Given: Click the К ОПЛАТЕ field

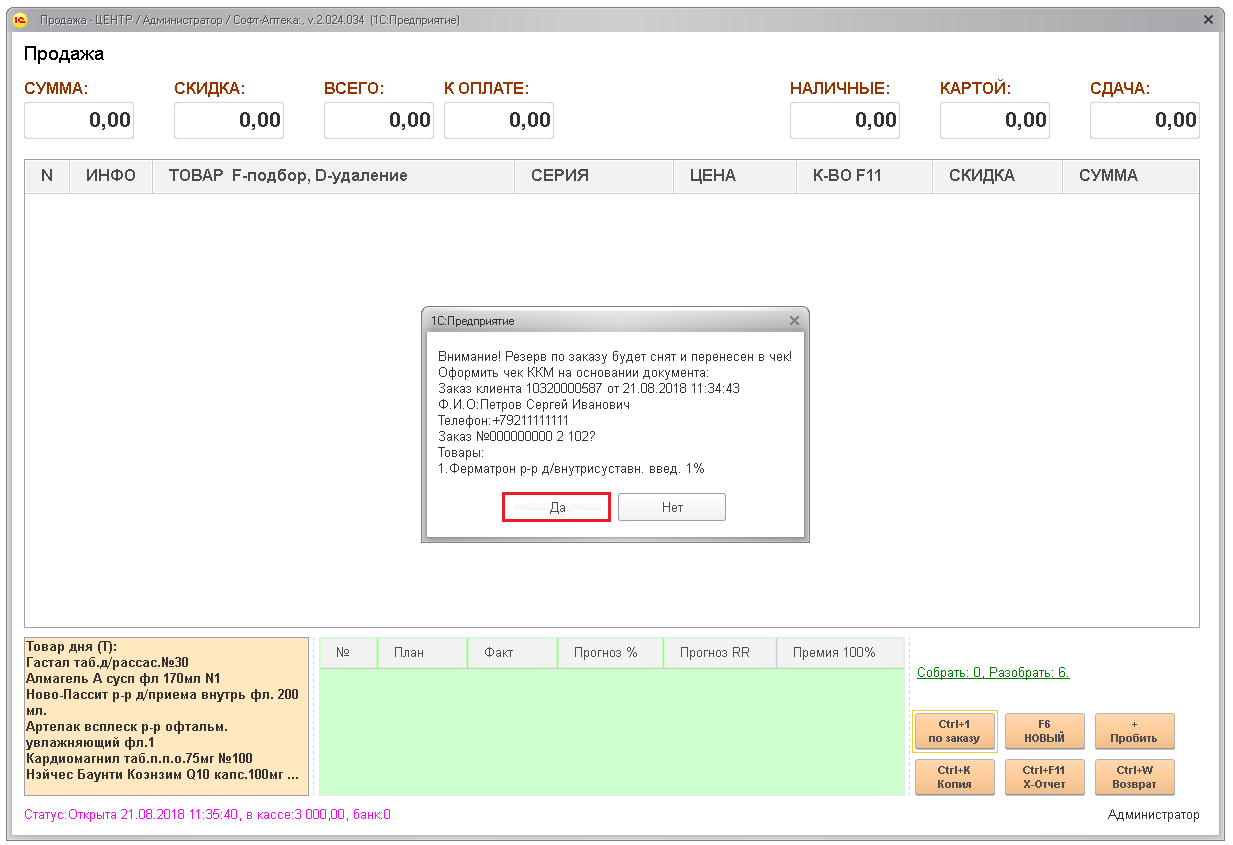Looking at the screenshot, I should tap(499, 120).
